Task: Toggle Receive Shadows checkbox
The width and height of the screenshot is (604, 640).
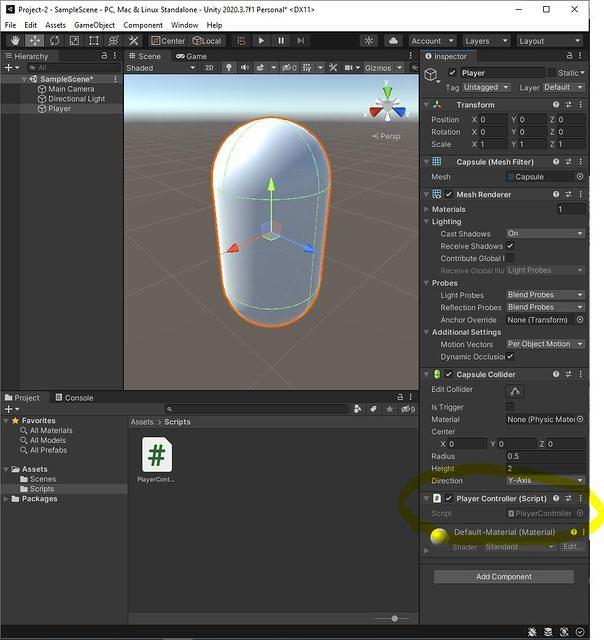Action: tap(510, 246)
